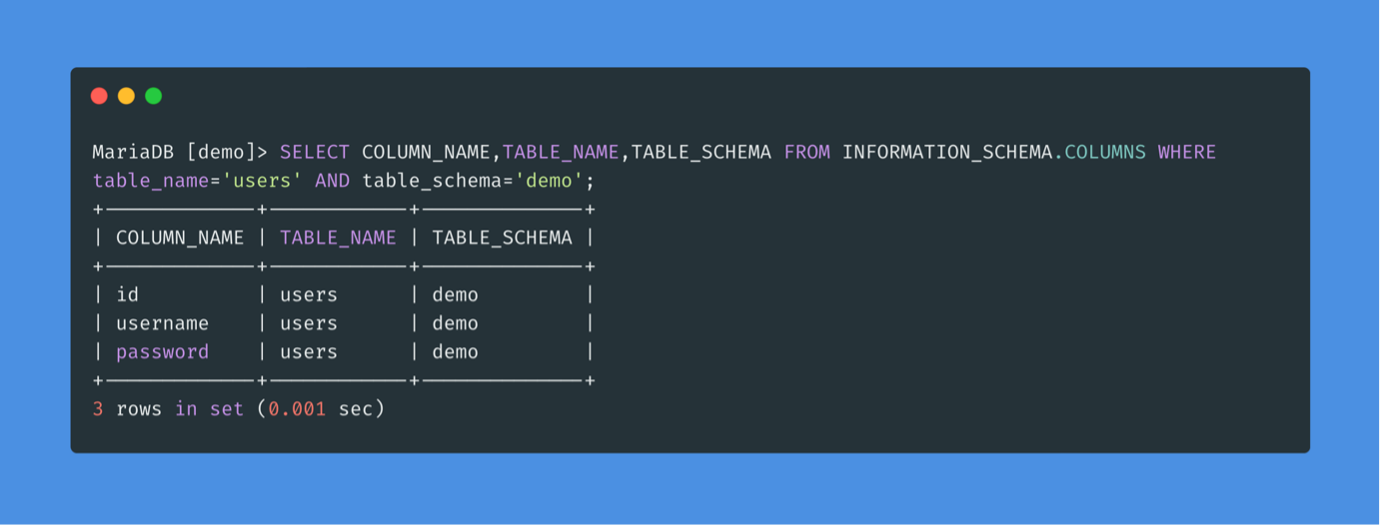Click the COLUMN_NAME table header
The width and height of the screenshot is (1384, 528).
(x=180, y=238)
